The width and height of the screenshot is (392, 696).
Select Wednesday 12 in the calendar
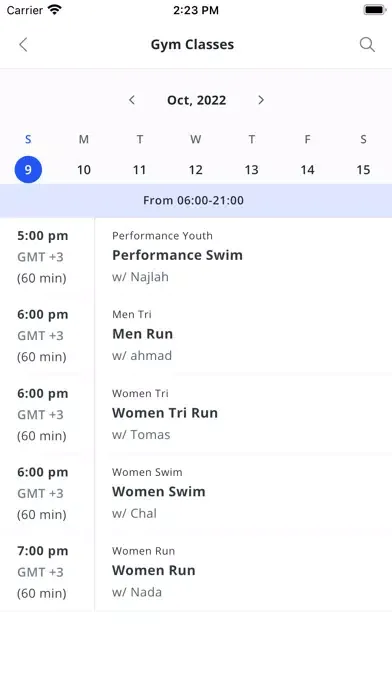195,170
